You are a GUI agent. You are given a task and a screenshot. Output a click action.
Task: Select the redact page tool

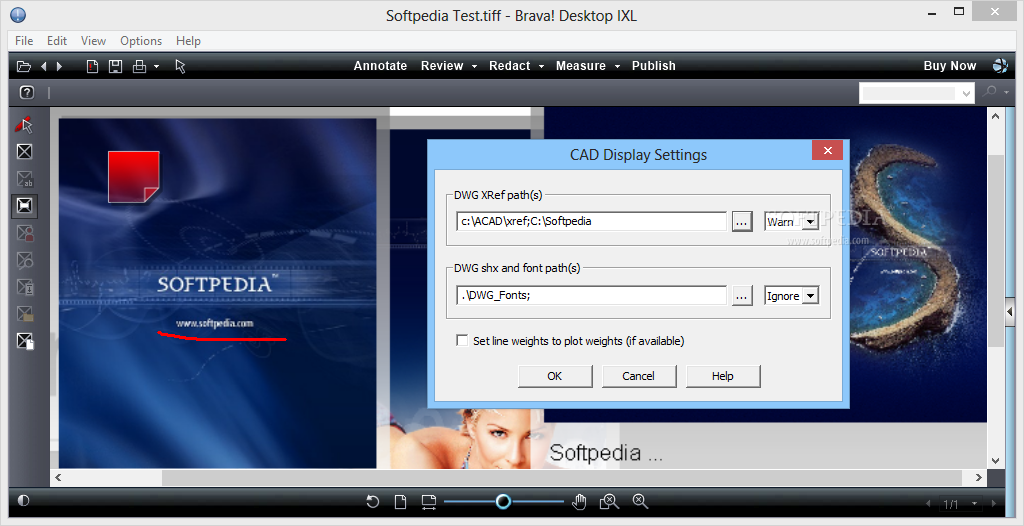(24, 341)
